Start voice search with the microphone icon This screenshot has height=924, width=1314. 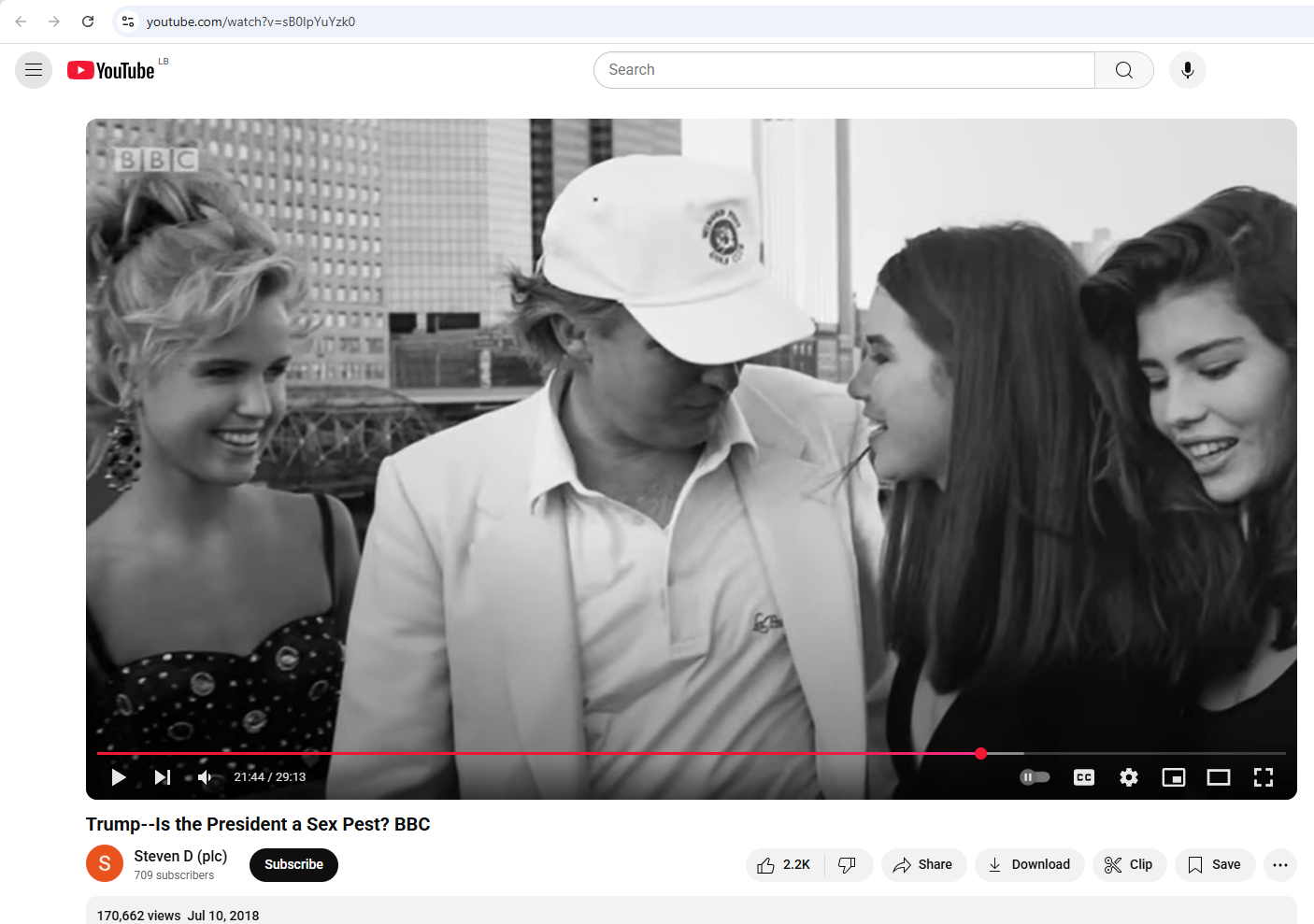(1187, 70)
